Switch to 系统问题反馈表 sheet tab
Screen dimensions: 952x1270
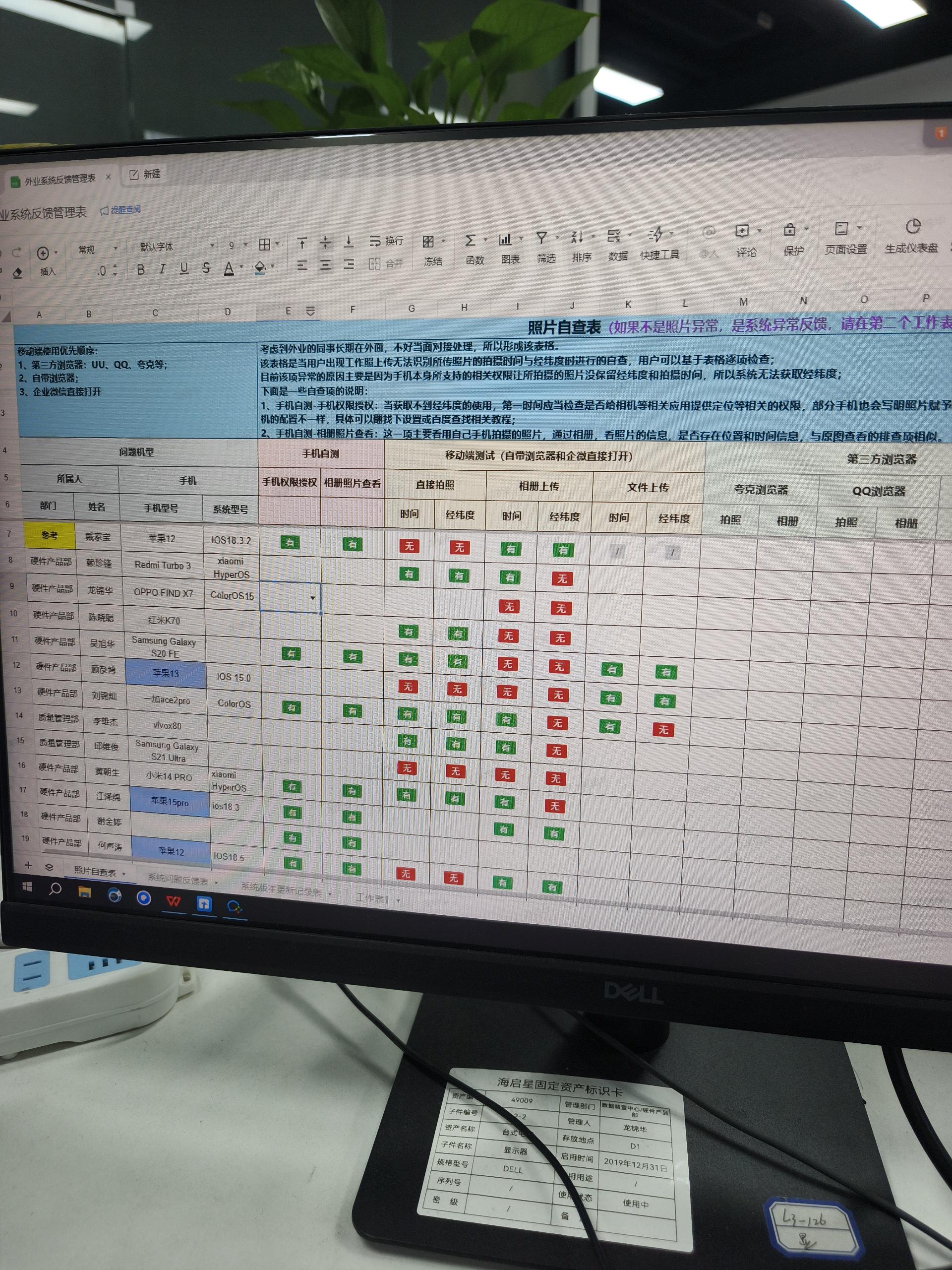[x=178, y=880]
